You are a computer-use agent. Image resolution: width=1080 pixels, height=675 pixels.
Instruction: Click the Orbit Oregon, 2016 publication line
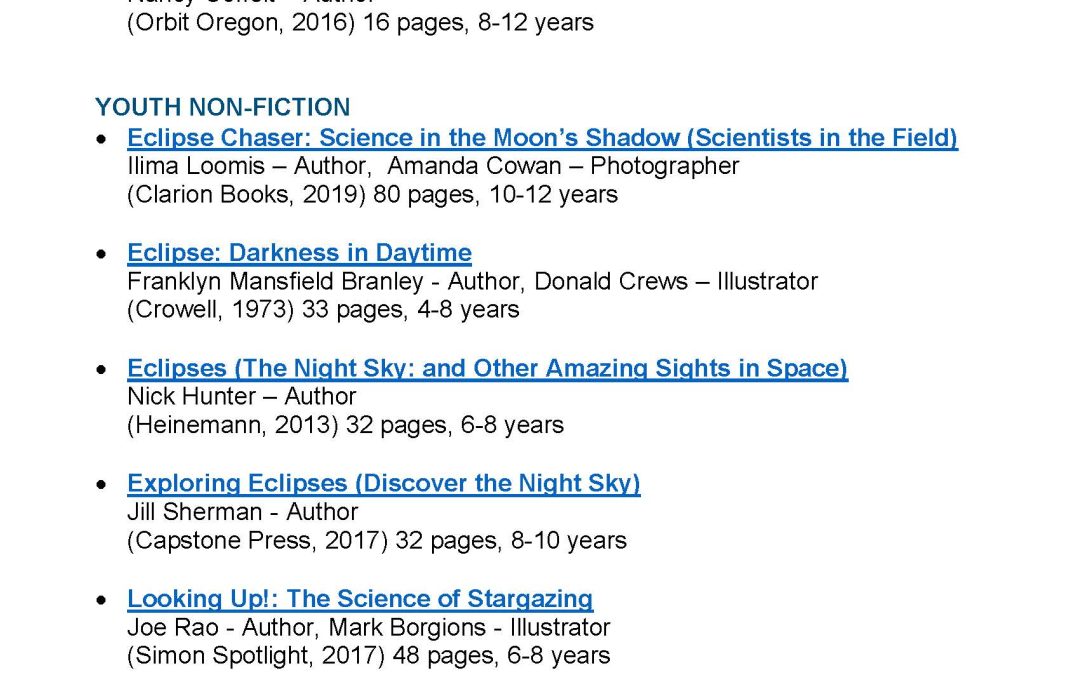point(360,23)
